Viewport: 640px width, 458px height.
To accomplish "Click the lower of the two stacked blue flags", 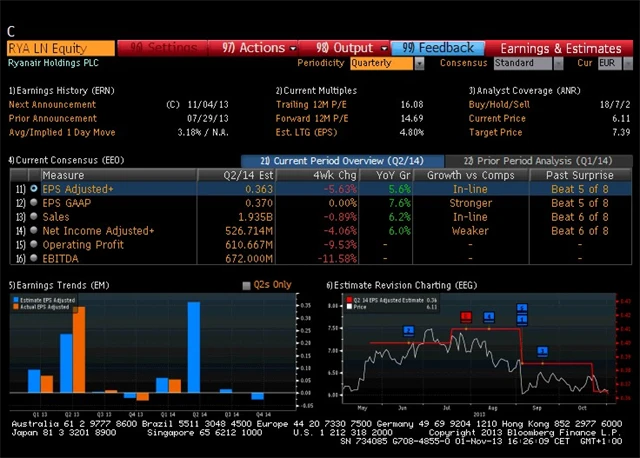I will [x=522, y=319].
